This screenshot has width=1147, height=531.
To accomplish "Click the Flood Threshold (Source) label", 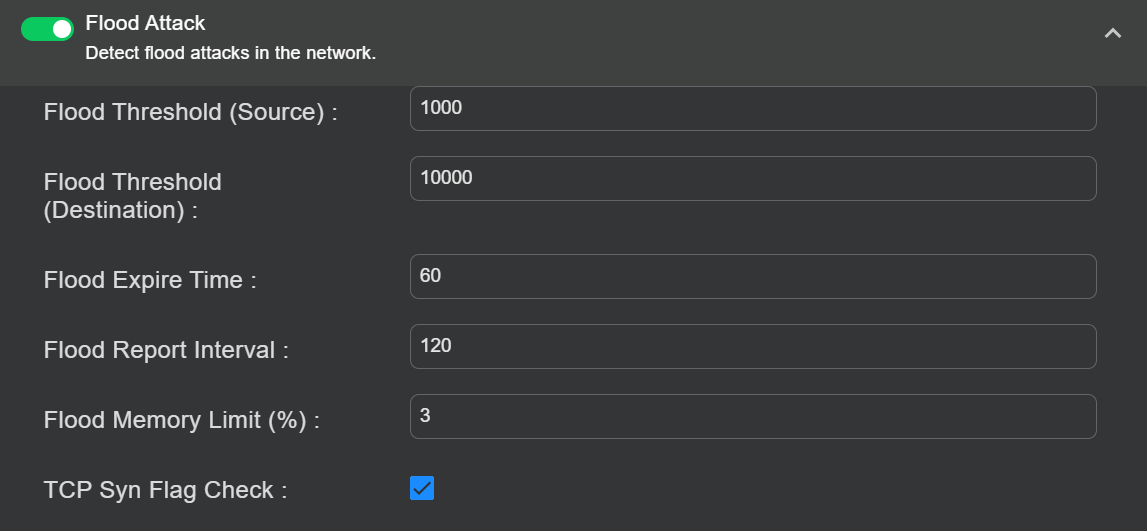I will [190, 112].
